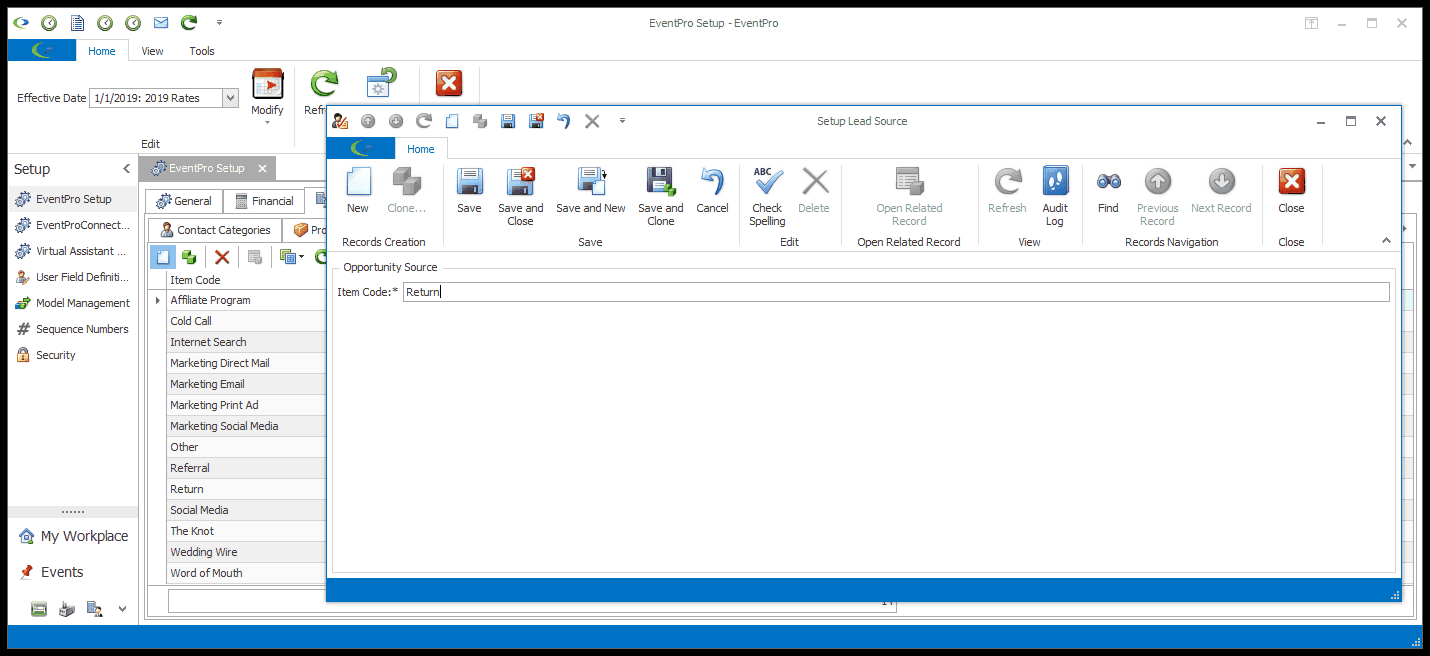Open the Effective Date dropdown
Screen dimensions: 1430x656
click(231, 98)
